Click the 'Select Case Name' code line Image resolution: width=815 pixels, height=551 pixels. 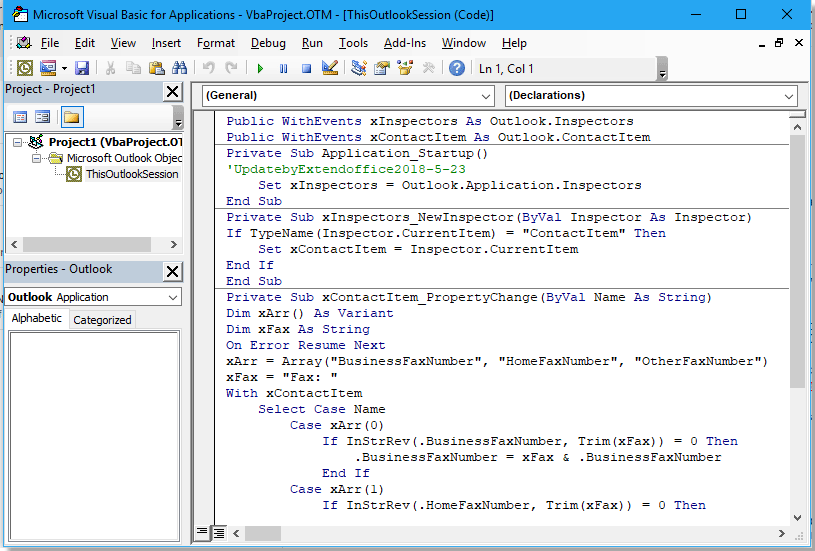tap(322, 409)
